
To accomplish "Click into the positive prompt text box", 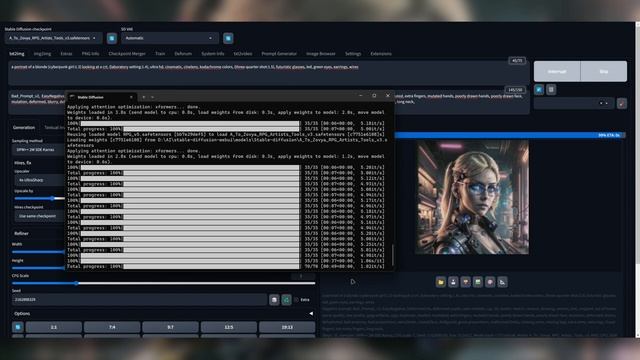I will [269, 73].
